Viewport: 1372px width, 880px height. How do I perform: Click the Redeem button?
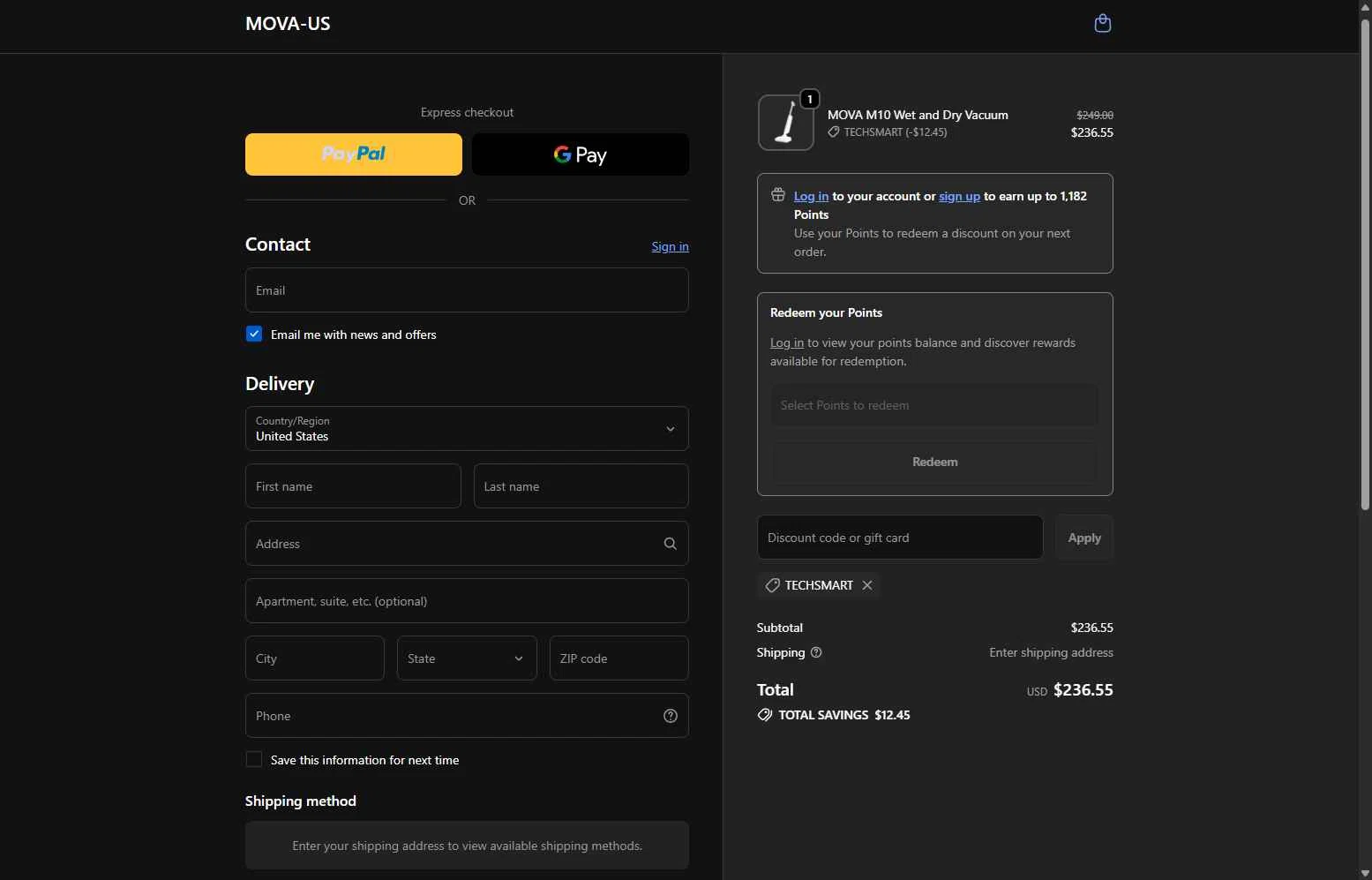(934, 462)
